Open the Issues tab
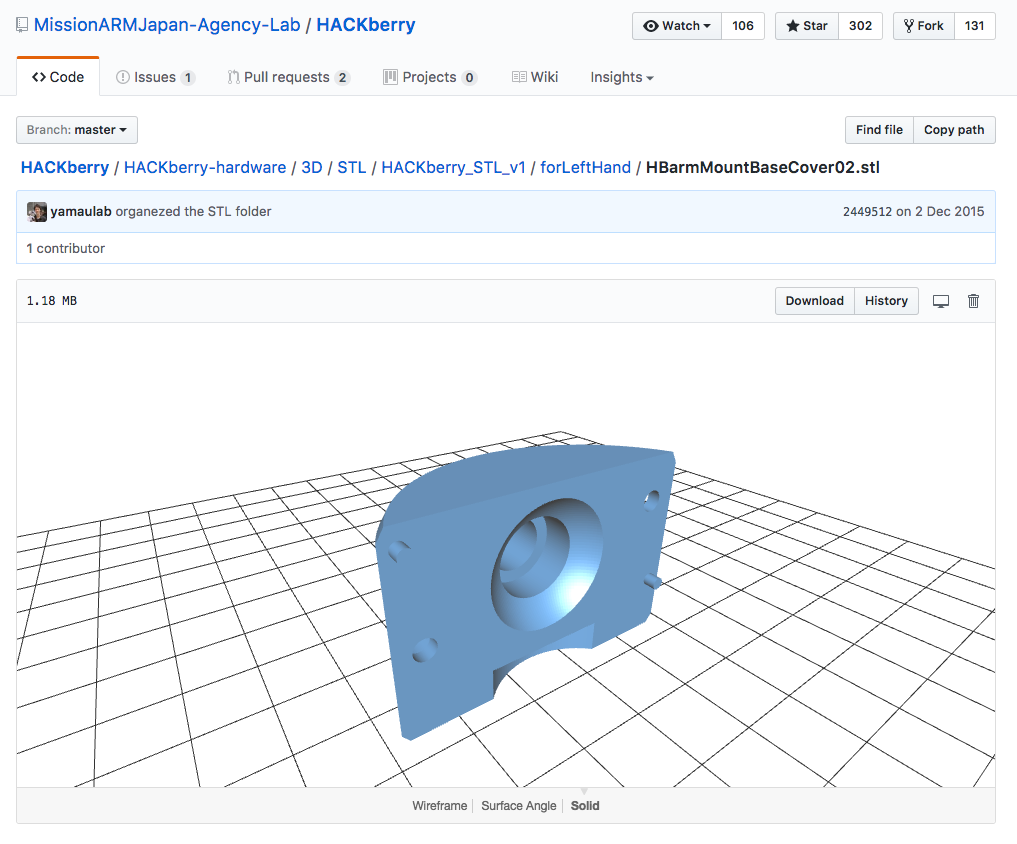 tap(155, 77)
